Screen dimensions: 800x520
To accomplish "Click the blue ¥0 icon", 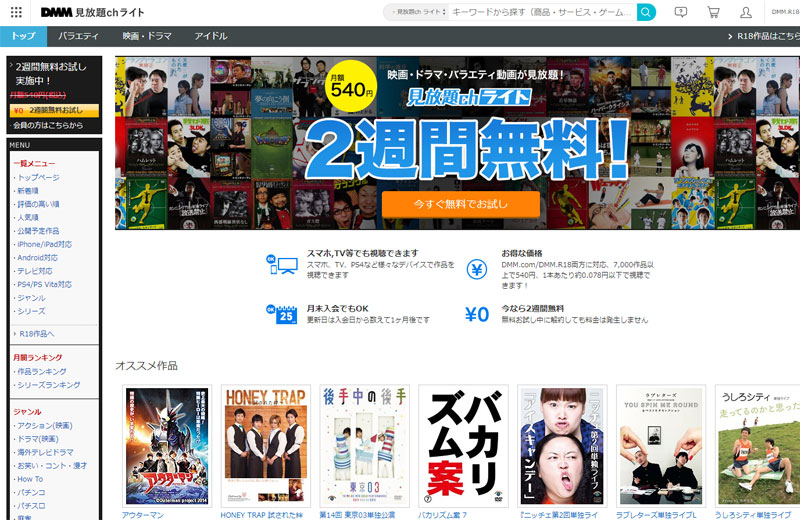I will click(x=477, y=314).
